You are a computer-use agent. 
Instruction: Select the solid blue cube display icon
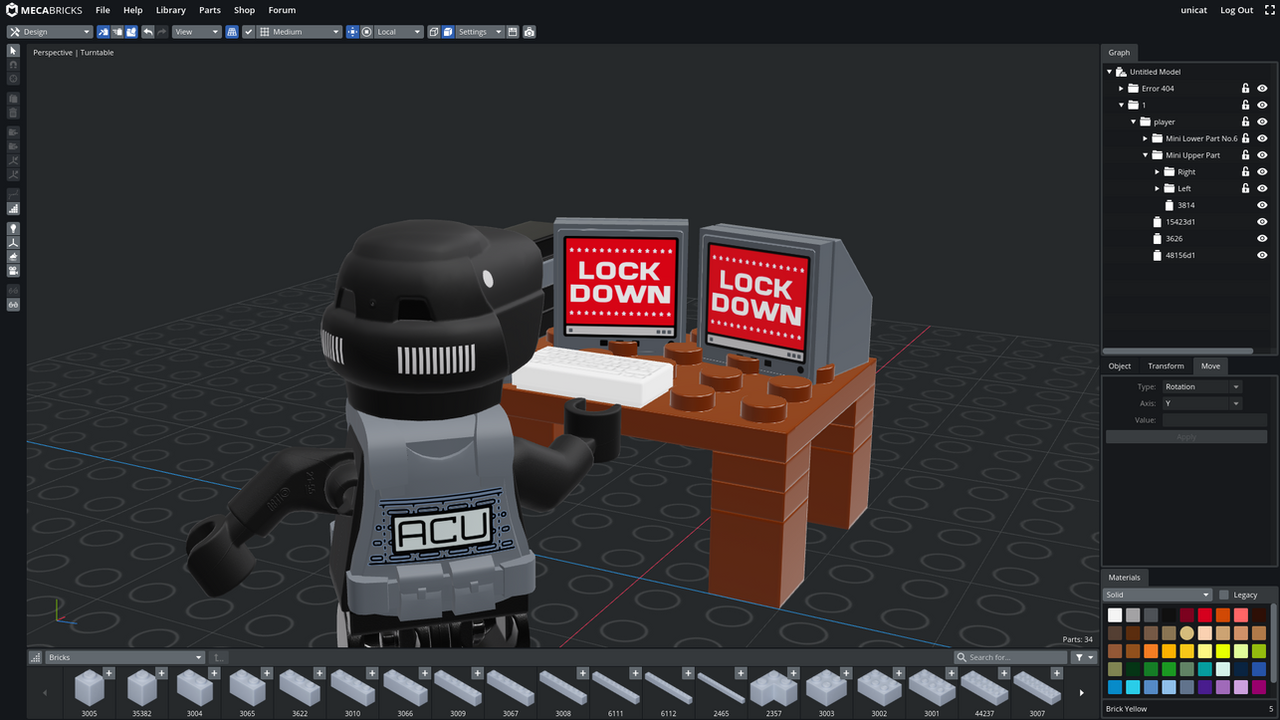448,32
